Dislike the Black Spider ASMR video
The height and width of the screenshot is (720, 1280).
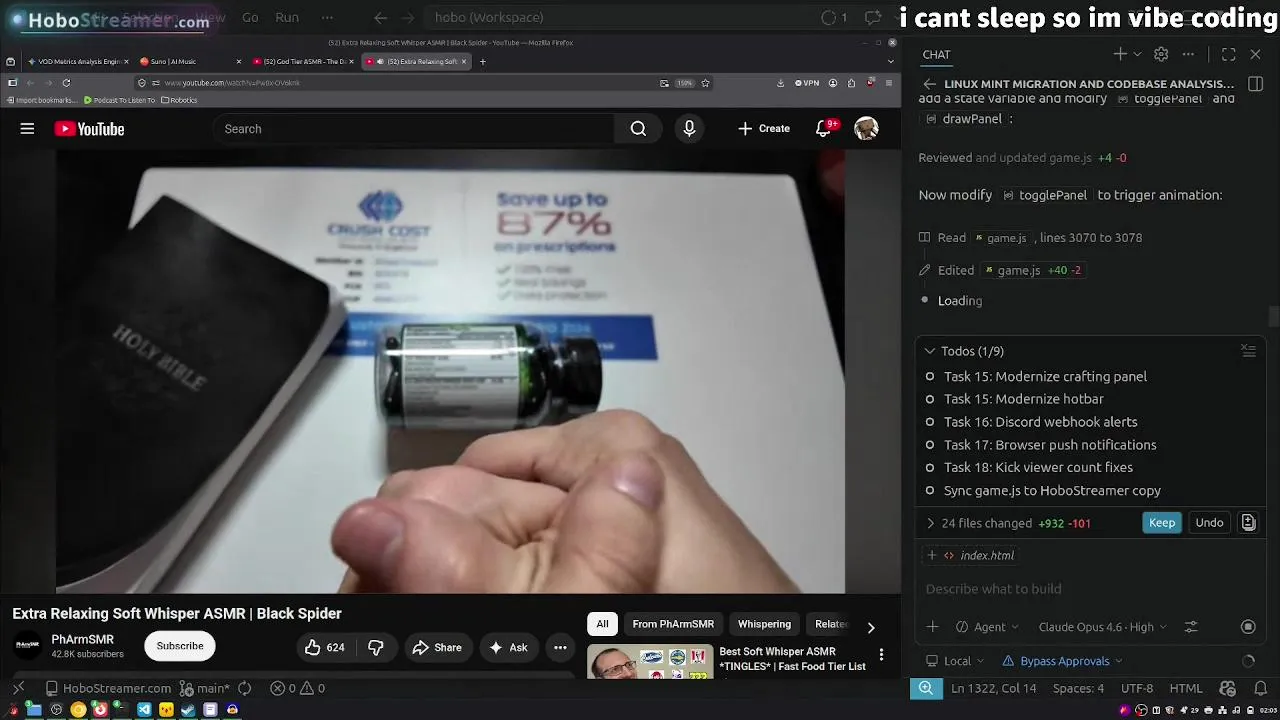click(376, 647)
